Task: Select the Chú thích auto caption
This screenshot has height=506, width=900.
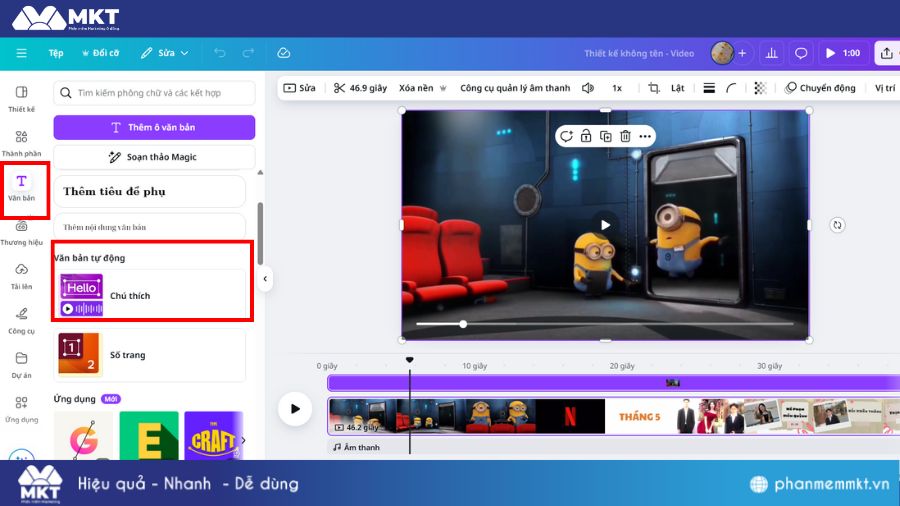Action: (150, 295)
